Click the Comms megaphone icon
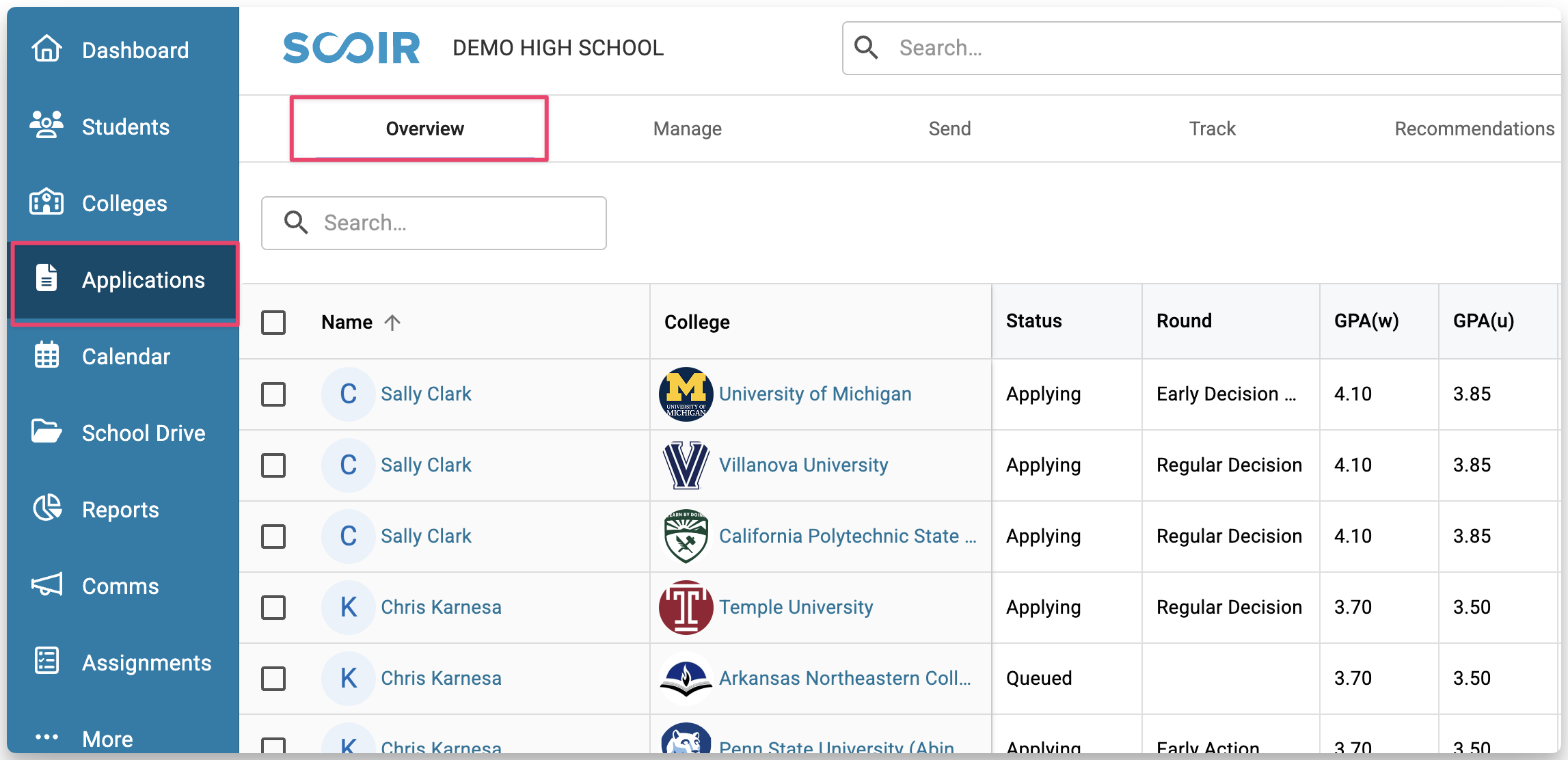Screen dimensions: 1568x760 [x=46, y=585]
